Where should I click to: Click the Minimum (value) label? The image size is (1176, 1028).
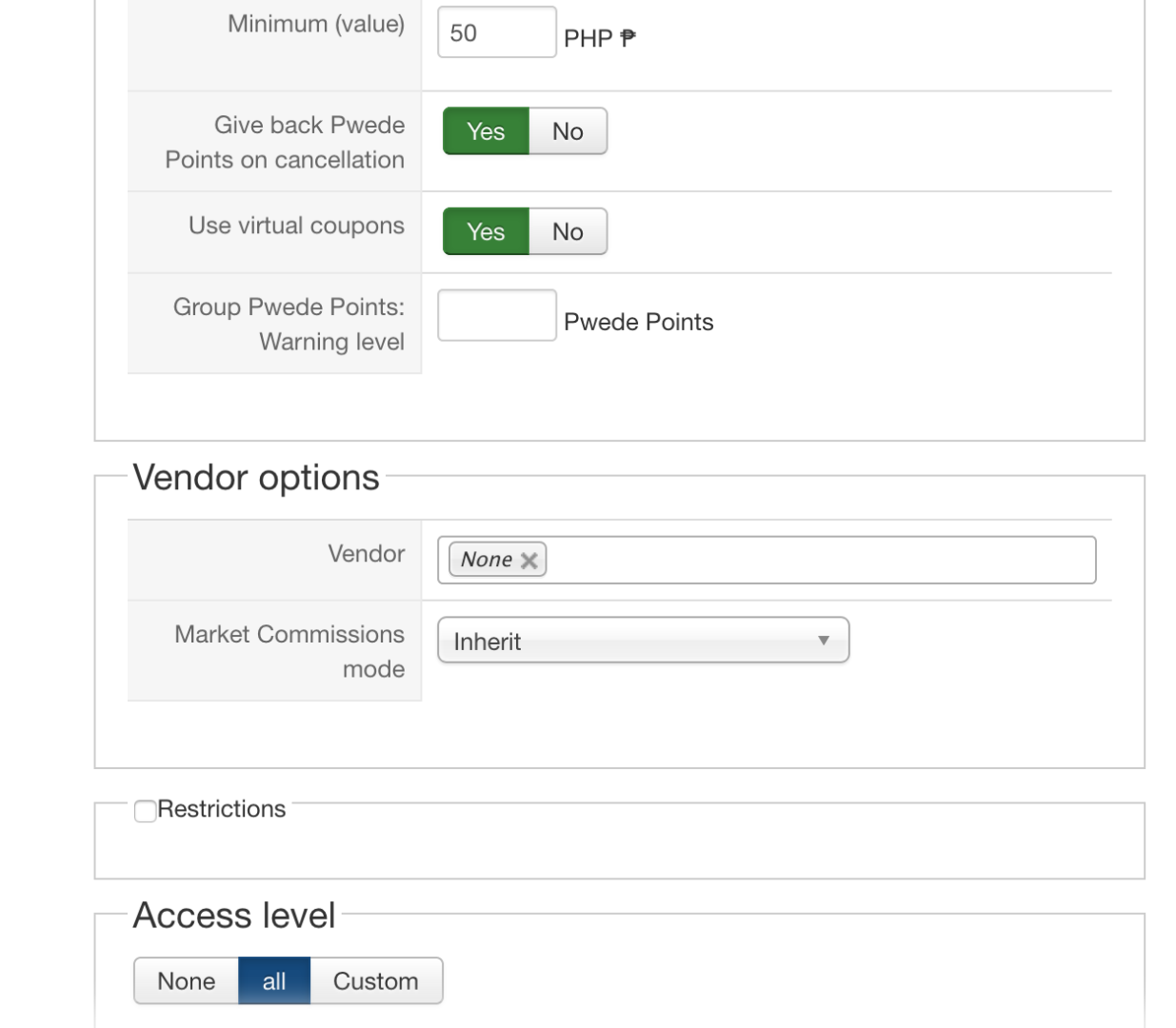click(x=315, y=24)
